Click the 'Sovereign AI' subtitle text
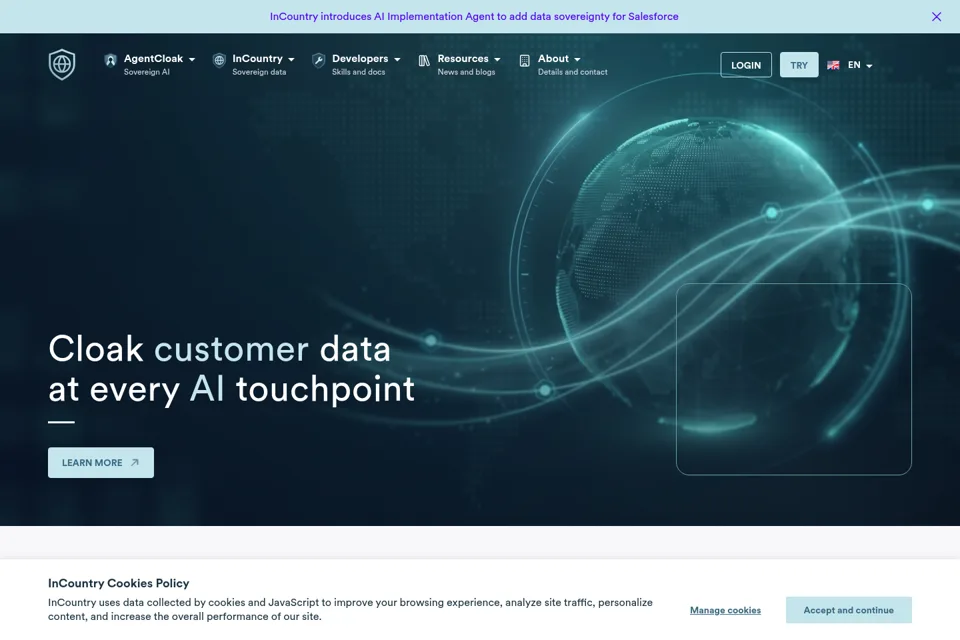 click(146, 72)
